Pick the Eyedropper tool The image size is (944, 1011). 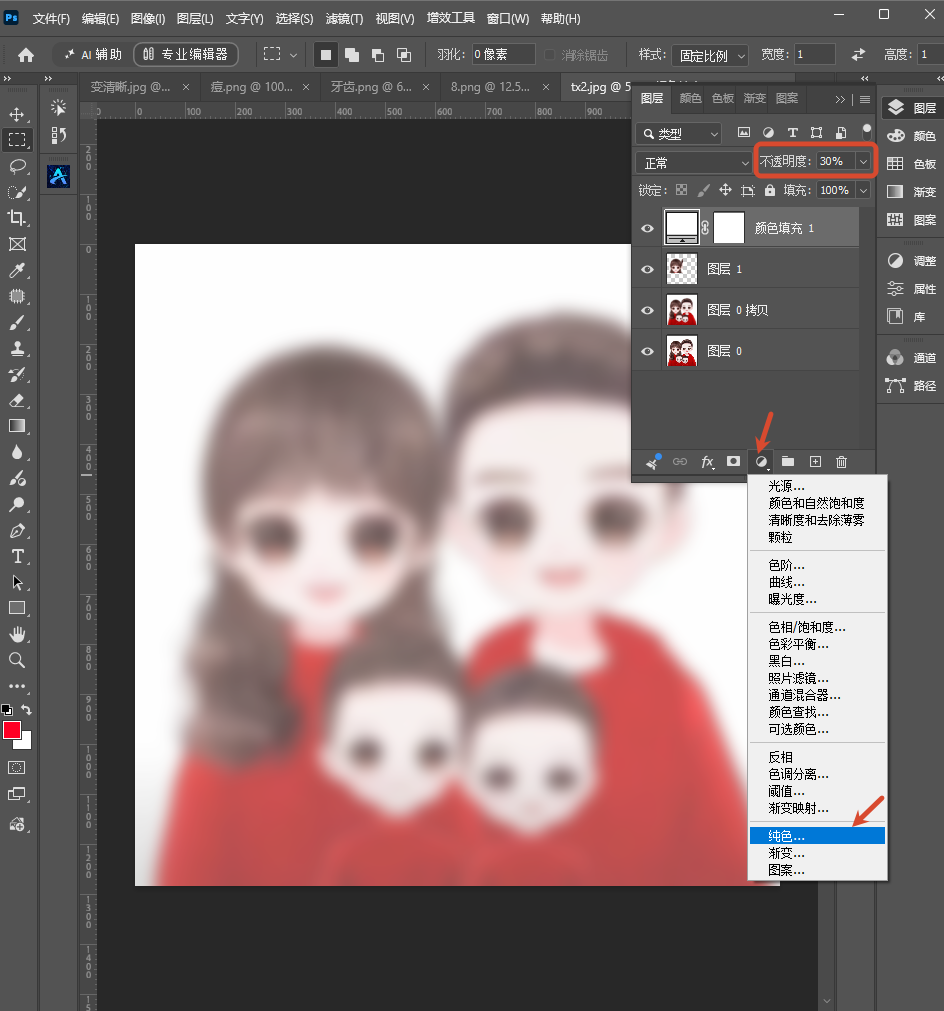pyautogui.click(x=17, y=270)
